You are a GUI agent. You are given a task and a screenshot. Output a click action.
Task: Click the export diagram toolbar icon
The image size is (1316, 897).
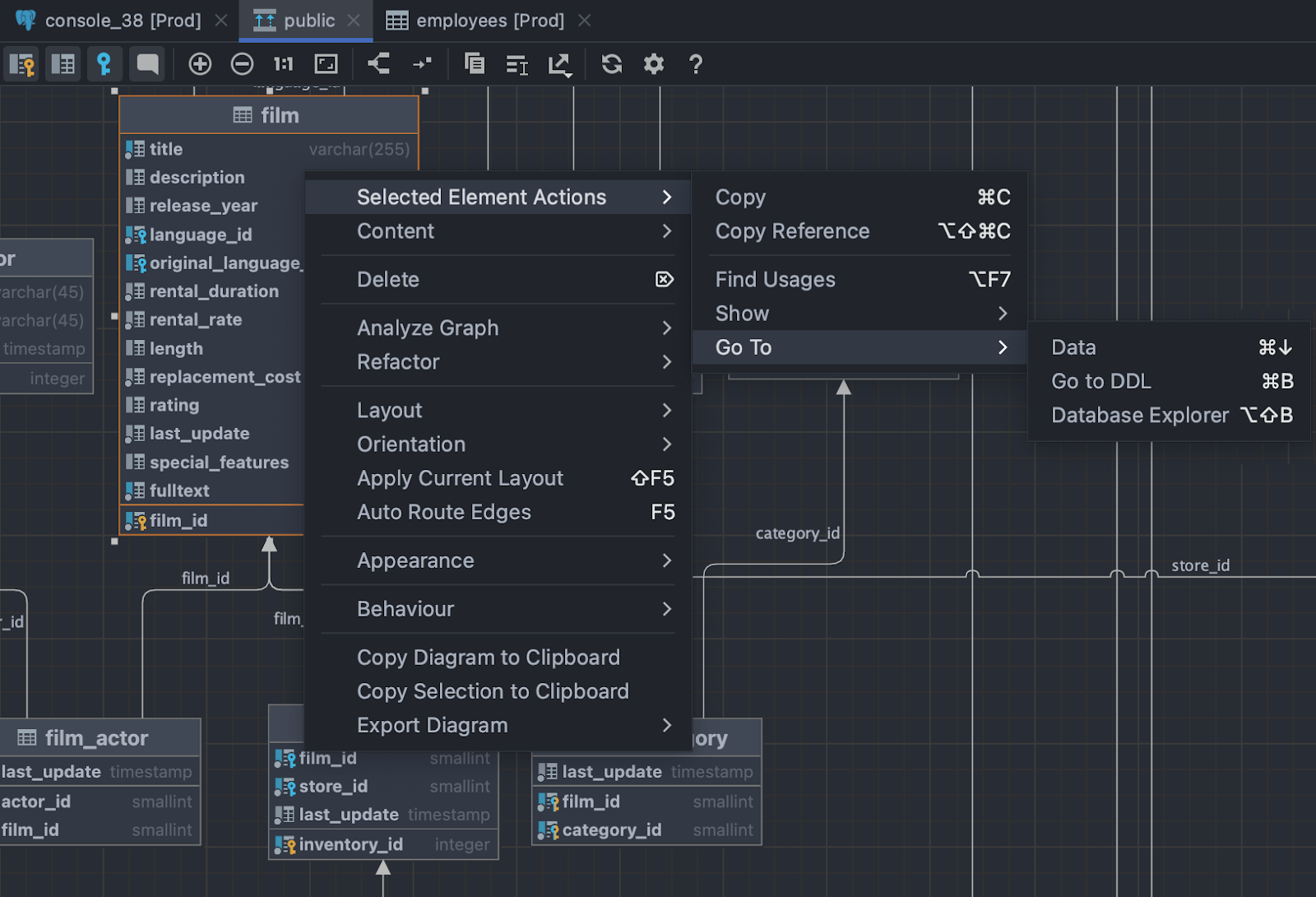(x=559, y=64)
